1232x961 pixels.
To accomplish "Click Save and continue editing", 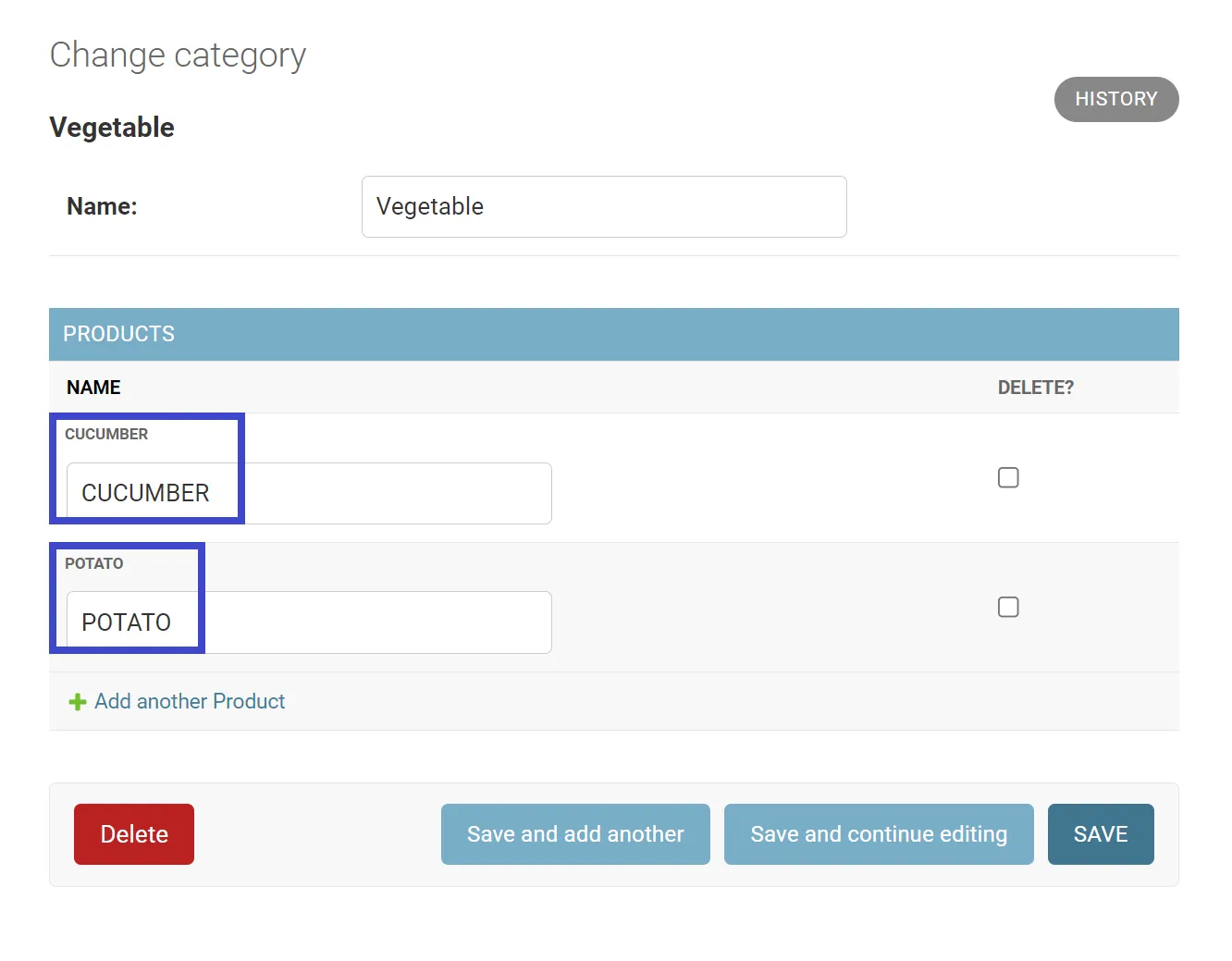I will coord(878,834).
